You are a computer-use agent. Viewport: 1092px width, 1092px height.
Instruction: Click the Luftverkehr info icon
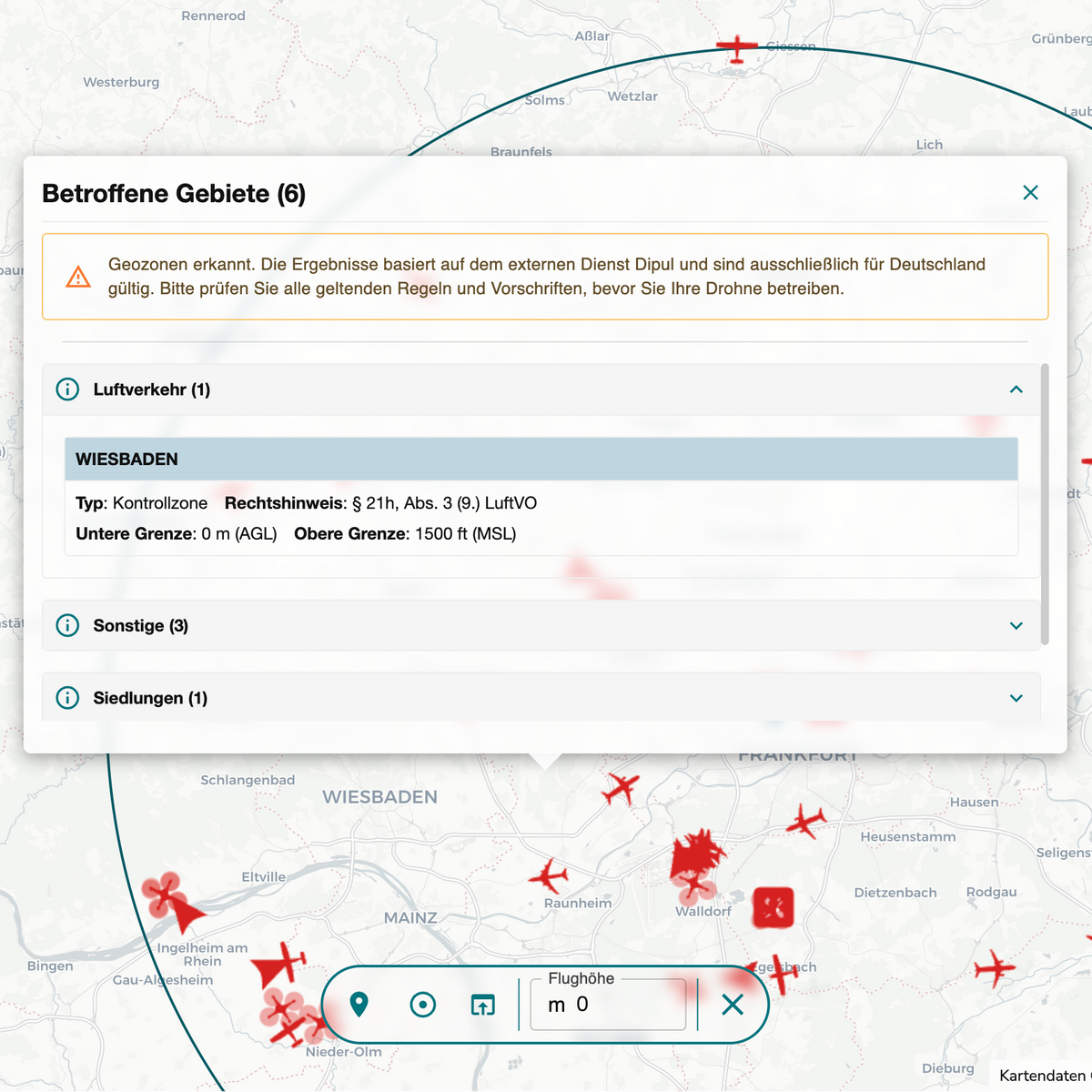pyautogui.click(x=67, y=389)
